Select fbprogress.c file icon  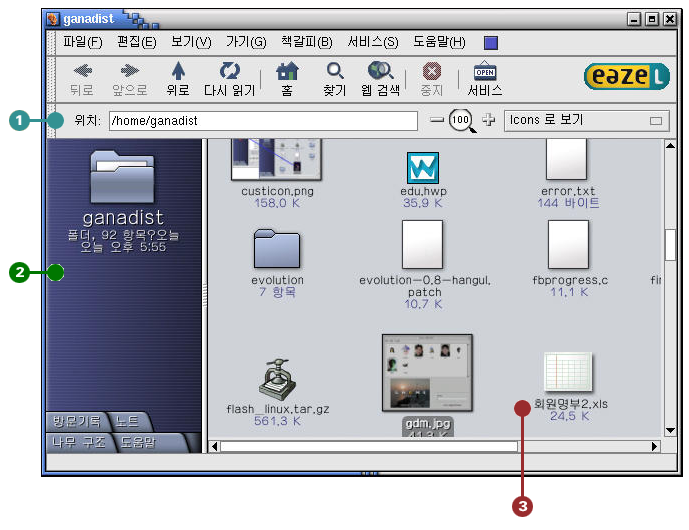click(x=568, y=244)
